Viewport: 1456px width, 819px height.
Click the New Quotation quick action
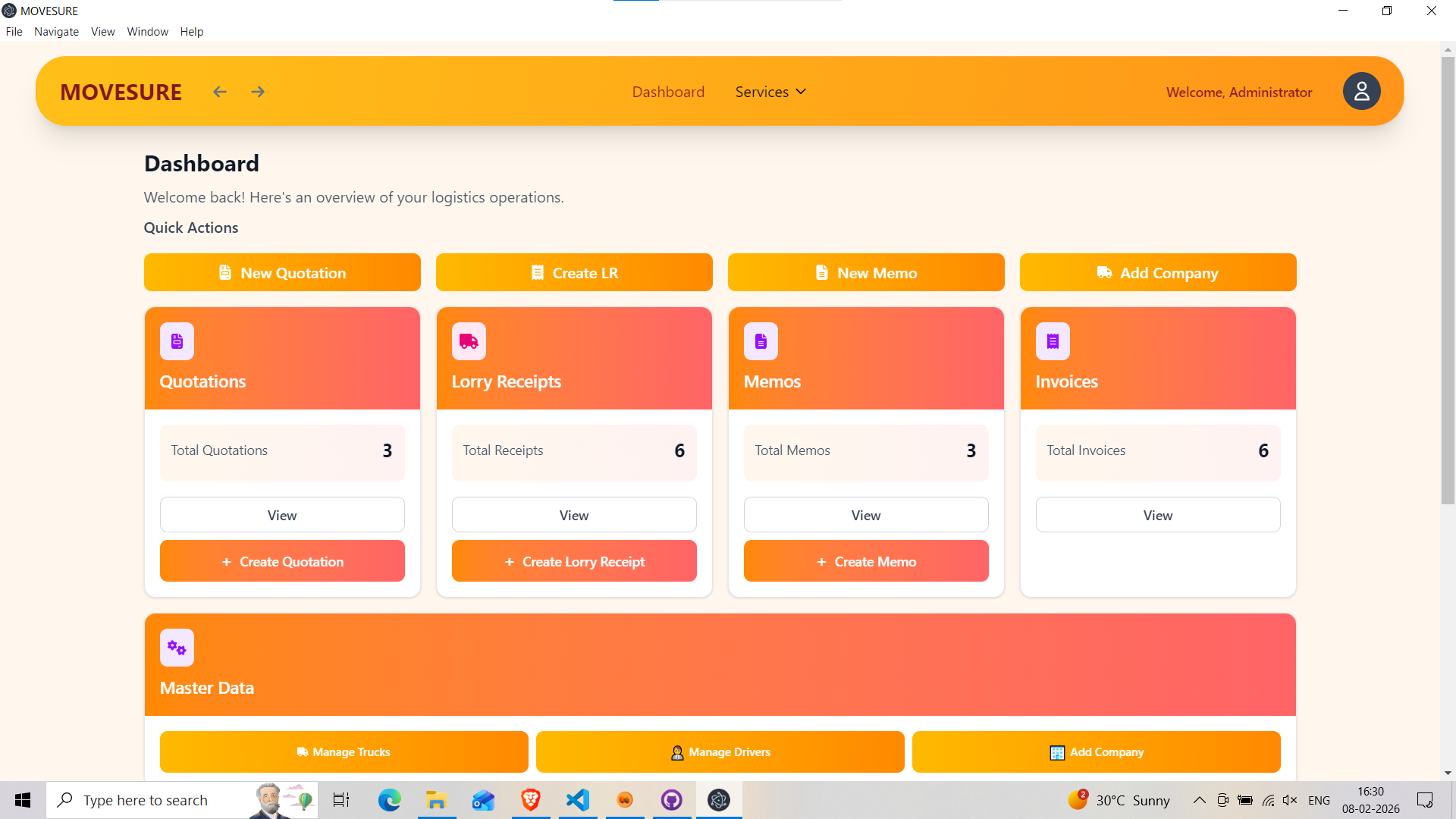(281, 272)
